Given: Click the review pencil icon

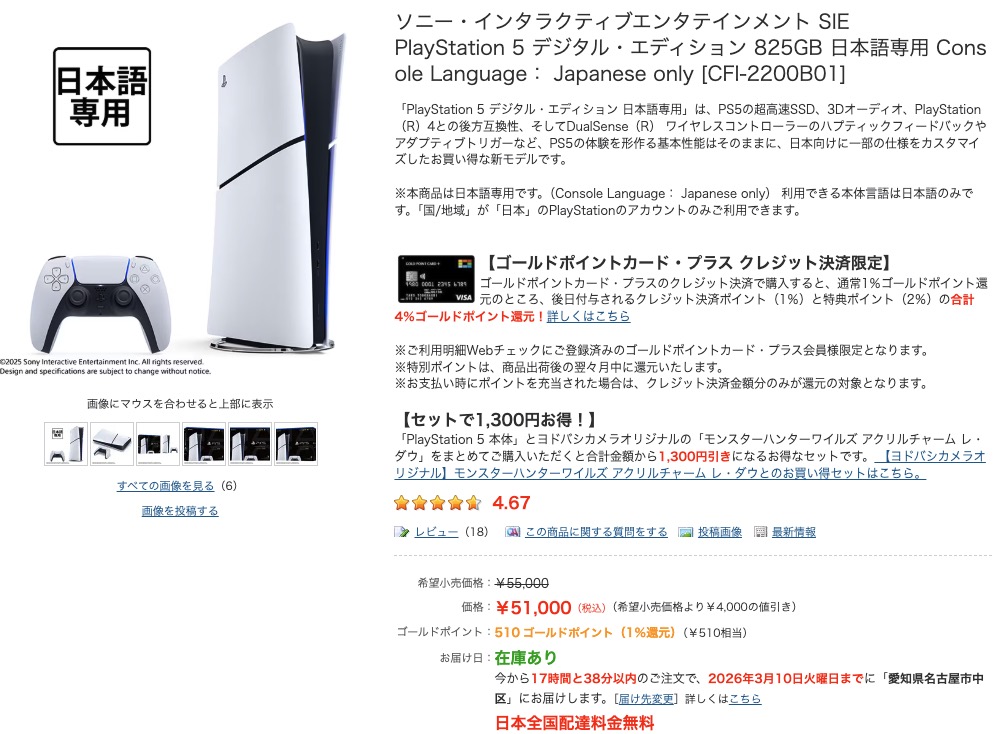Looking at the screenshot, I should [402, 532].
